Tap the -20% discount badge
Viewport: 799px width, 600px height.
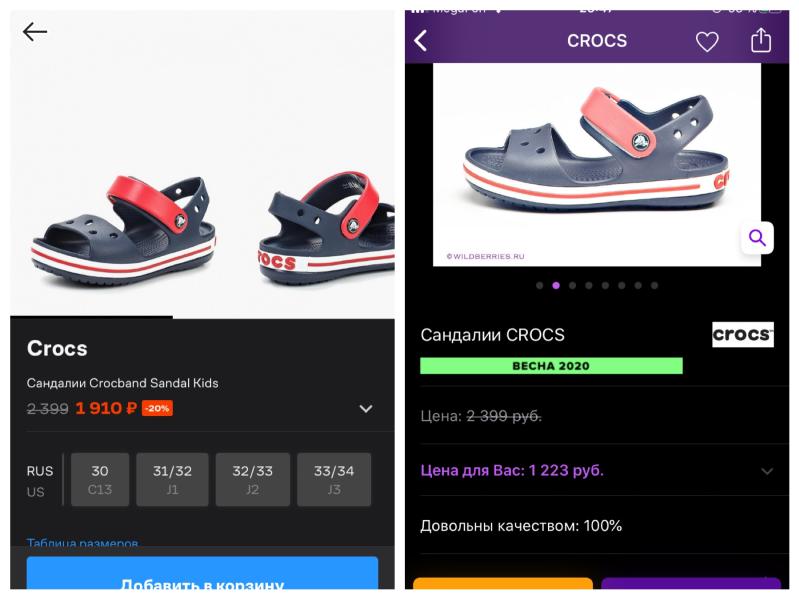(x=157, y=408)
